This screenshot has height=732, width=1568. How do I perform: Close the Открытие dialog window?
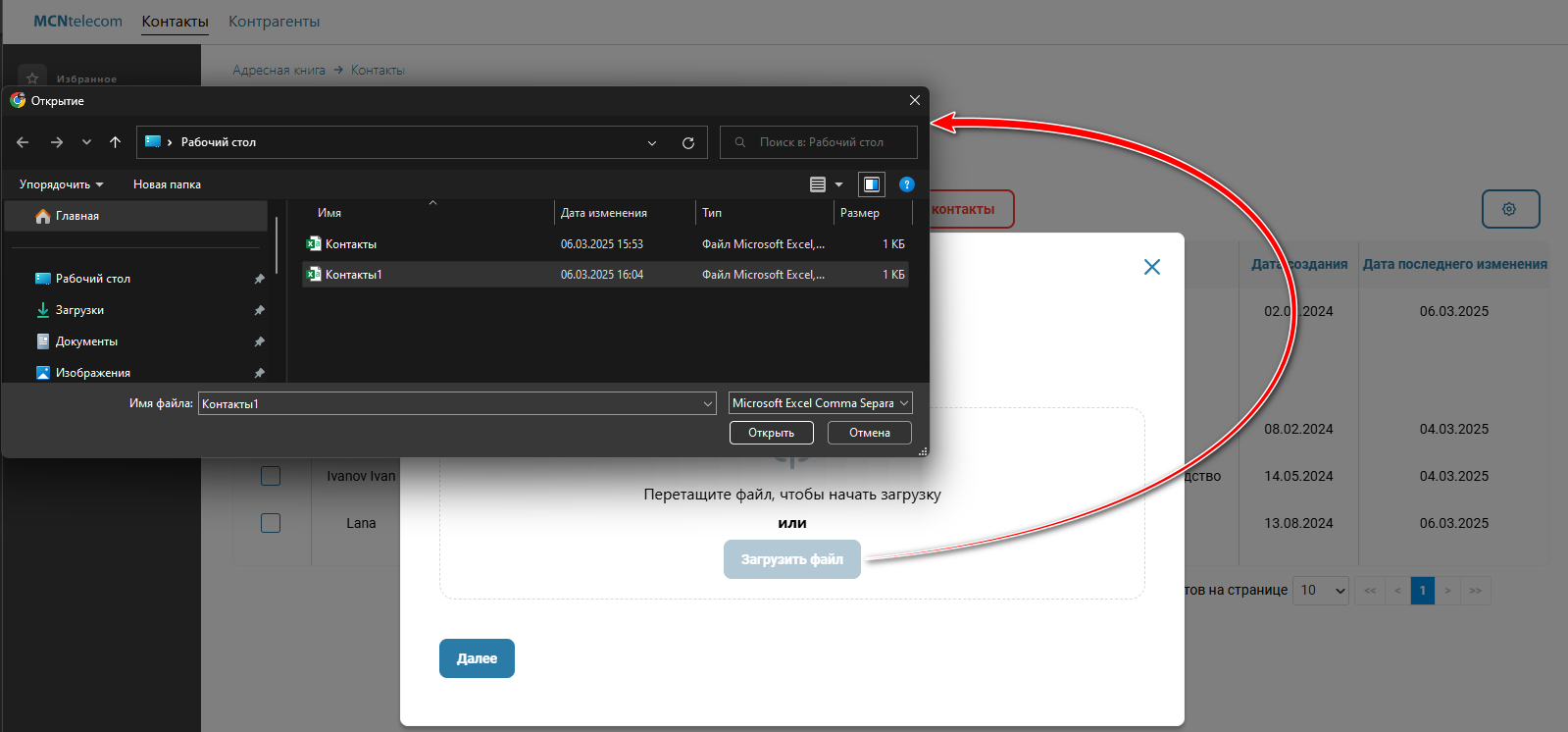914,100
